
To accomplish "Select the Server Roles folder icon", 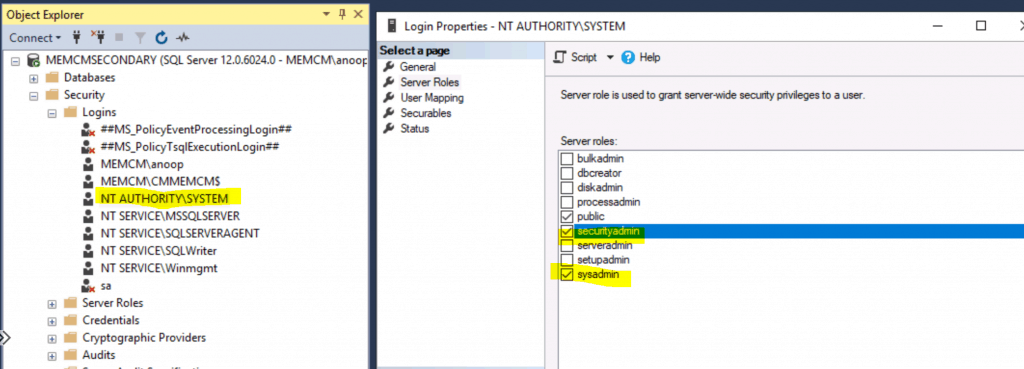I will (71, 302).
